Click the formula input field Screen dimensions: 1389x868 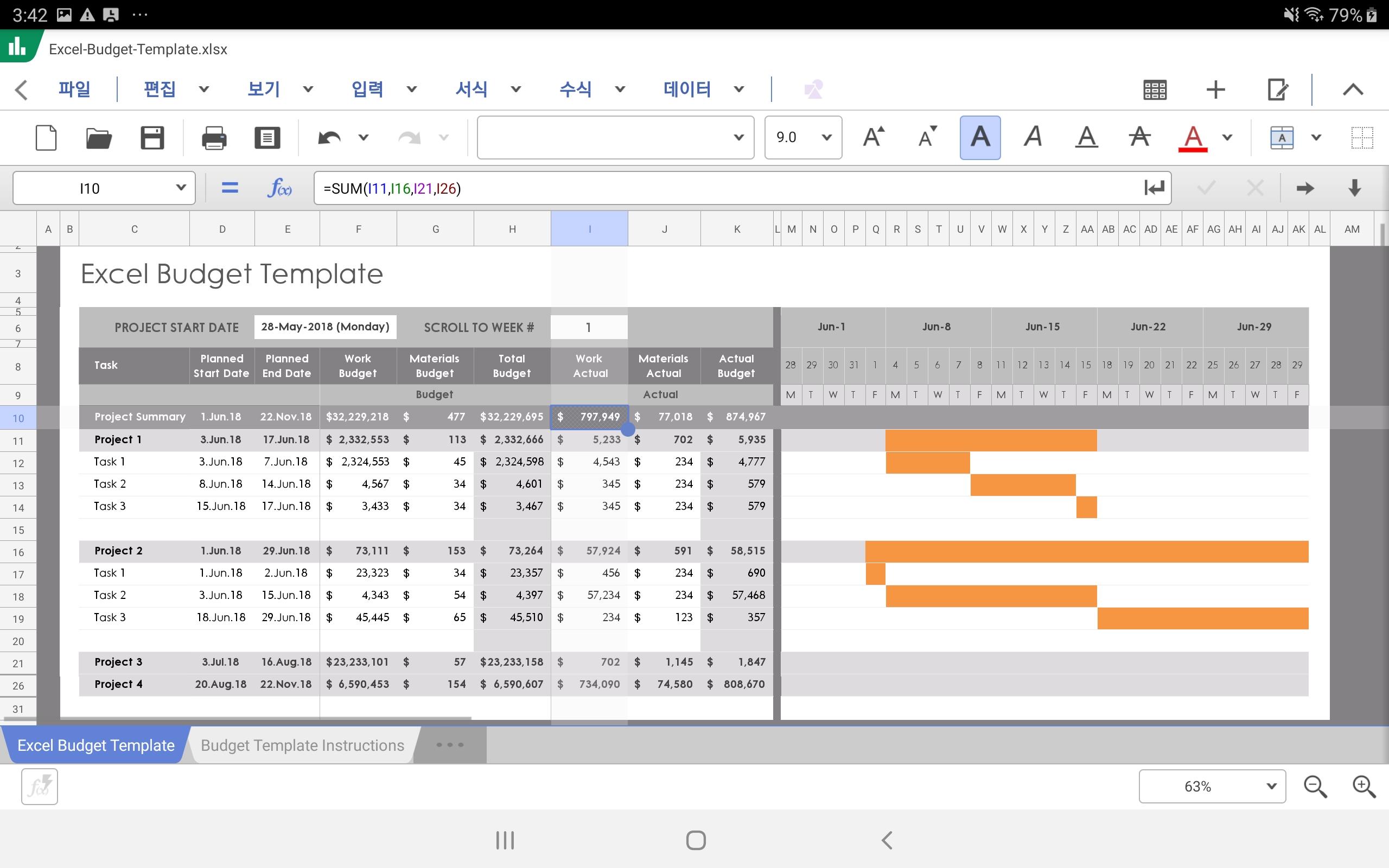click(x=729, y=188)
